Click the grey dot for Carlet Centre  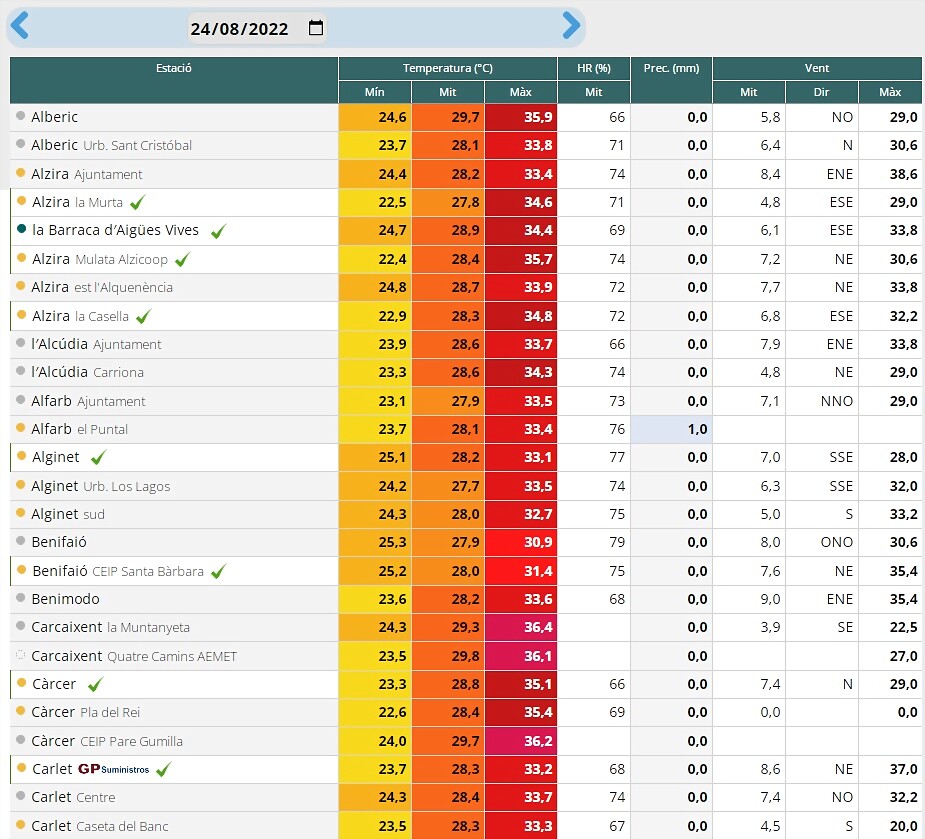coord(21,795)
